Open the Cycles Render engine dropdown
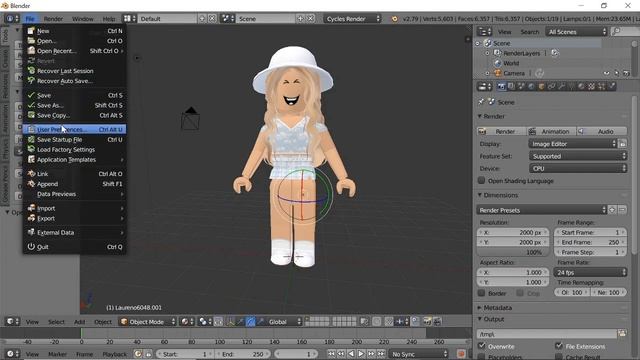 pos(352,19)
